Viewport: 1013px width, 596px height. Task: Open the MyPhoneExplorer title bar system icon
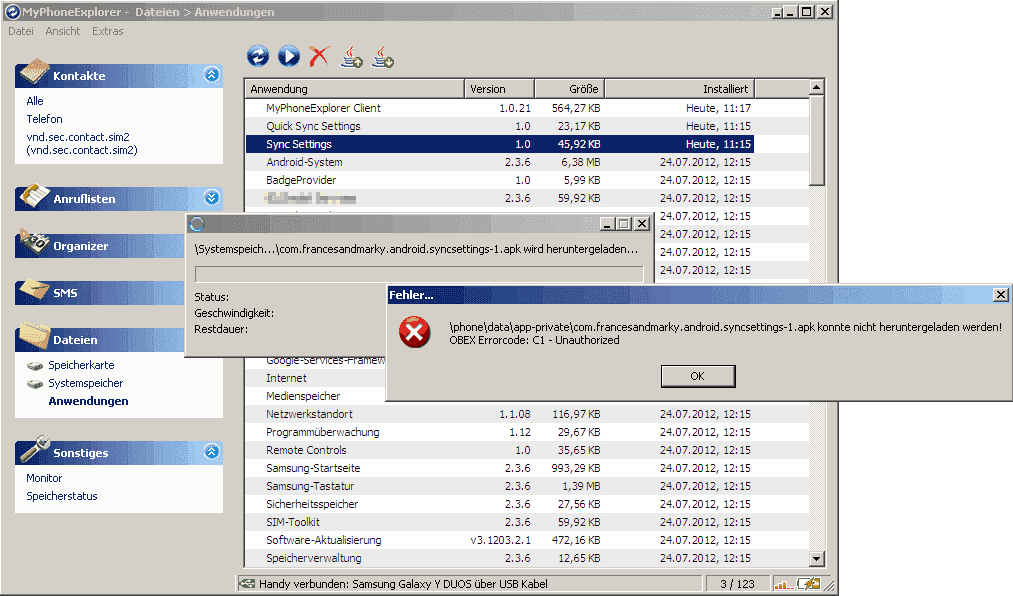point(12,12)
